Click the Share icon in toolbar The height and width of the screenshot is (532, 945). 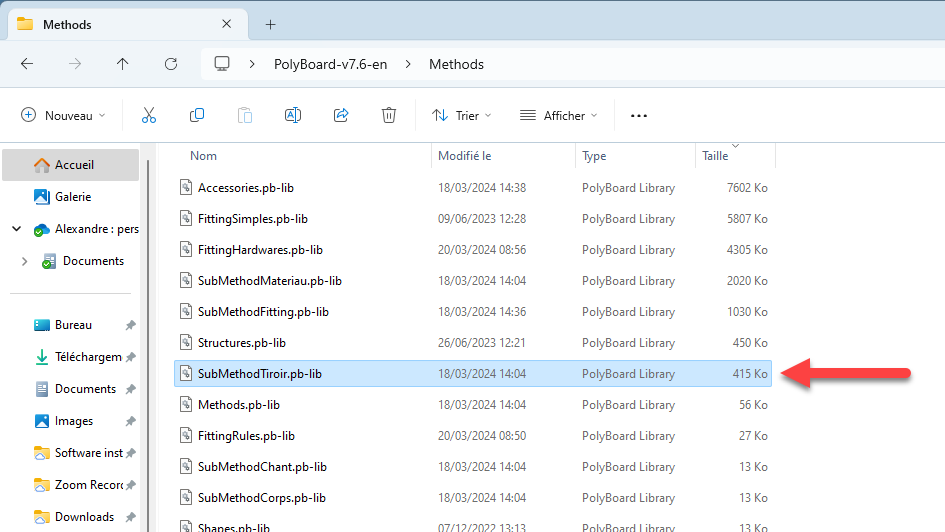click(x=341, y=115)
